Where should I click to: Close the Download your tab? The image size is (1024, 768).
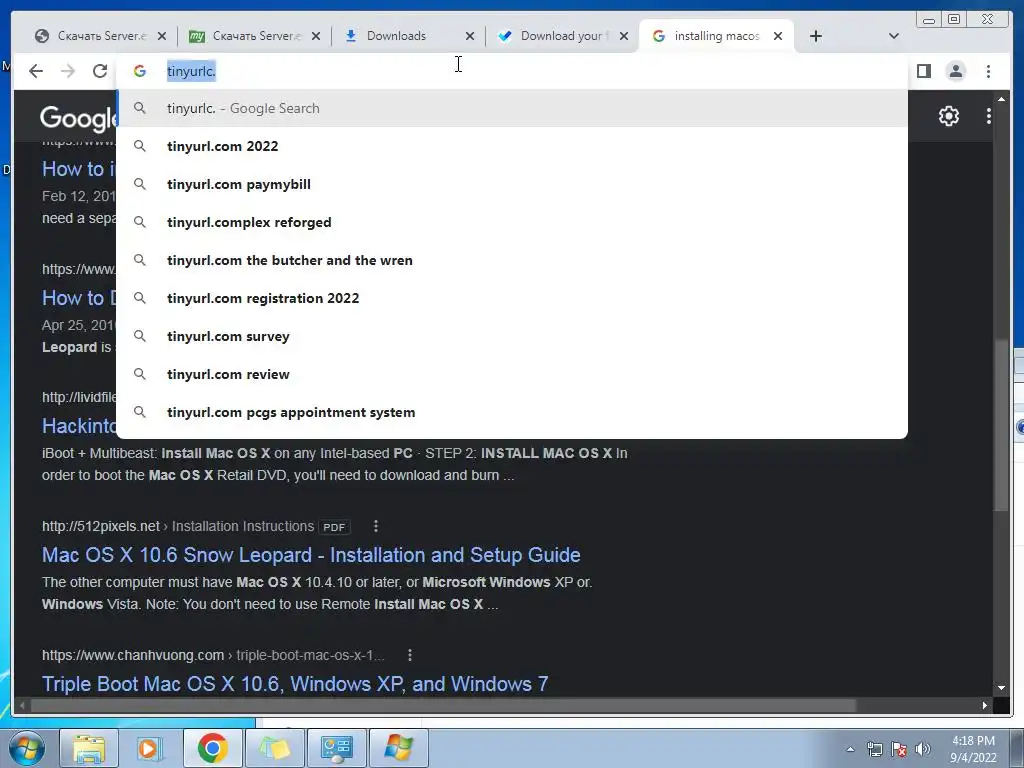coord(624,36)
